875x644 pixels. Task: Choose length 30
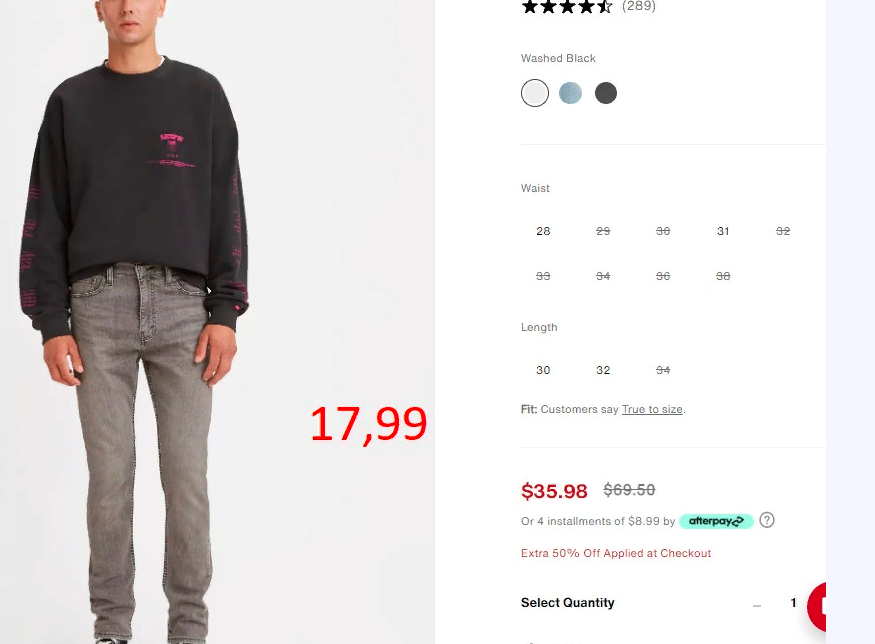pyautogui.click(x=543, y=370)
